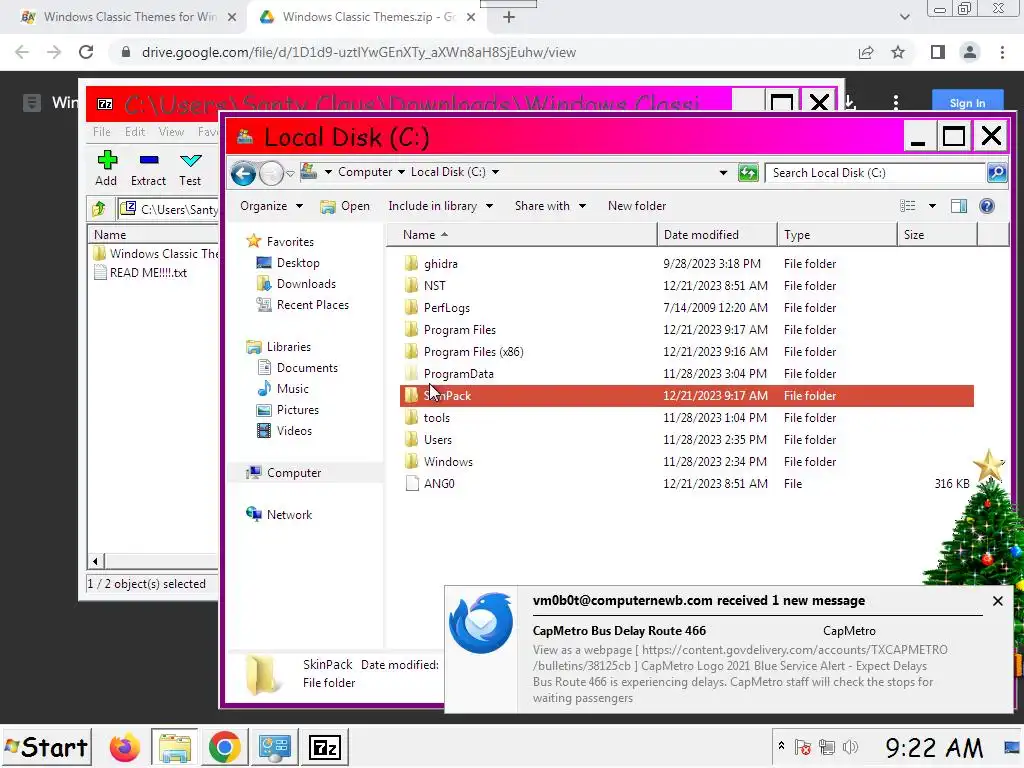Open the Chrome profile avatar icon
Viewport: 1024px width, 768px height.
point(970,52)
